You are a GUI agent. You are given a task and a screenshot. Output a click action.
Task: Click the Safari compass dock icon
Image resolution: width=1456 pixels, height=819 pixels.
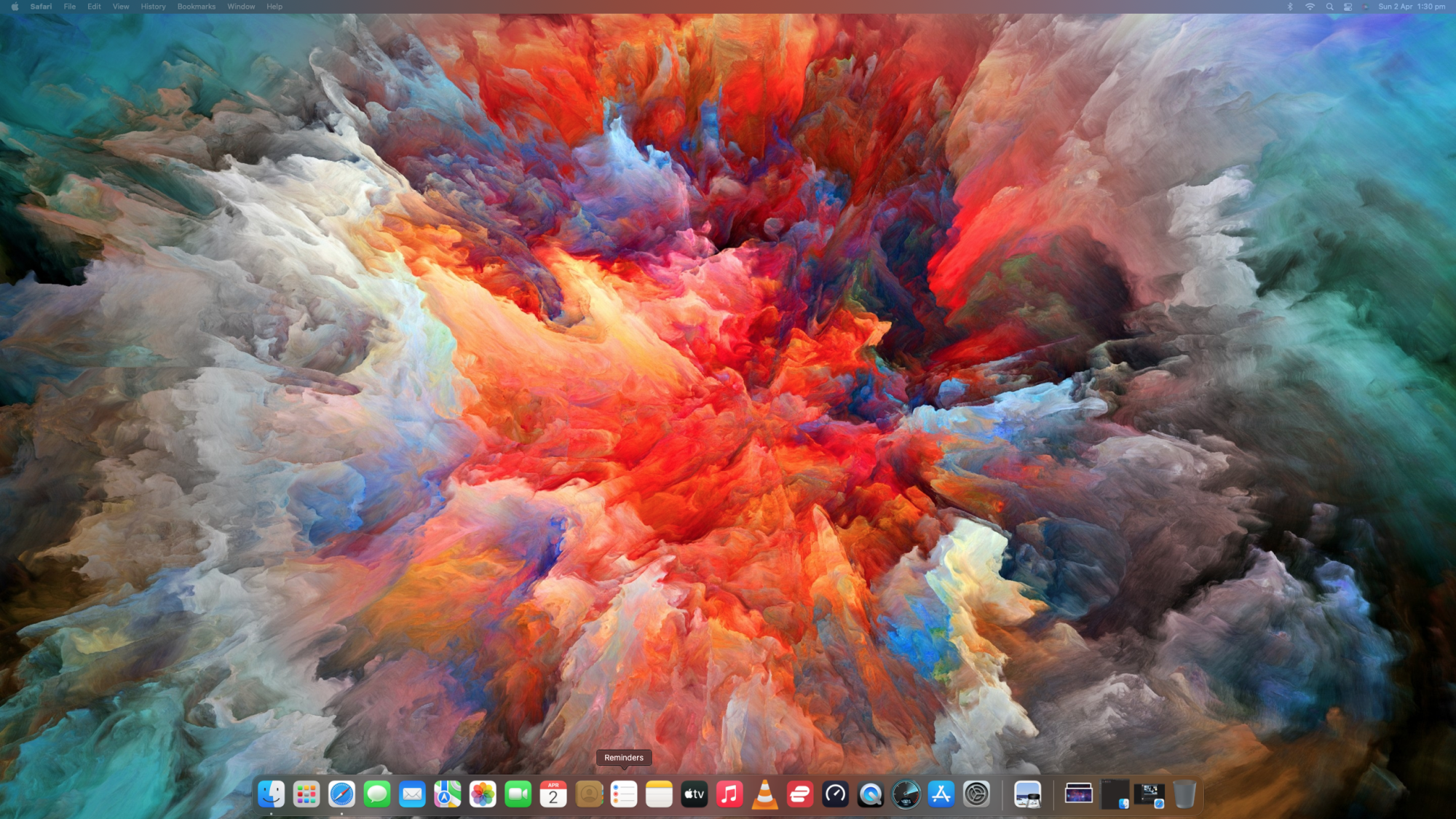click(341, 794)
